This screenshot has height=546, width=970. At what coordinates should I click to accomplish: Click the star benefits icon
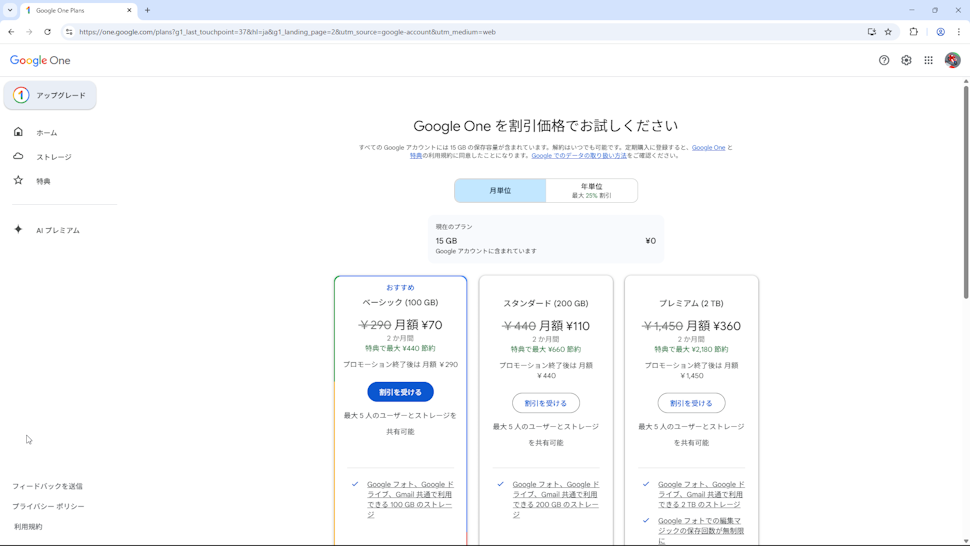(x=19, y=180)
